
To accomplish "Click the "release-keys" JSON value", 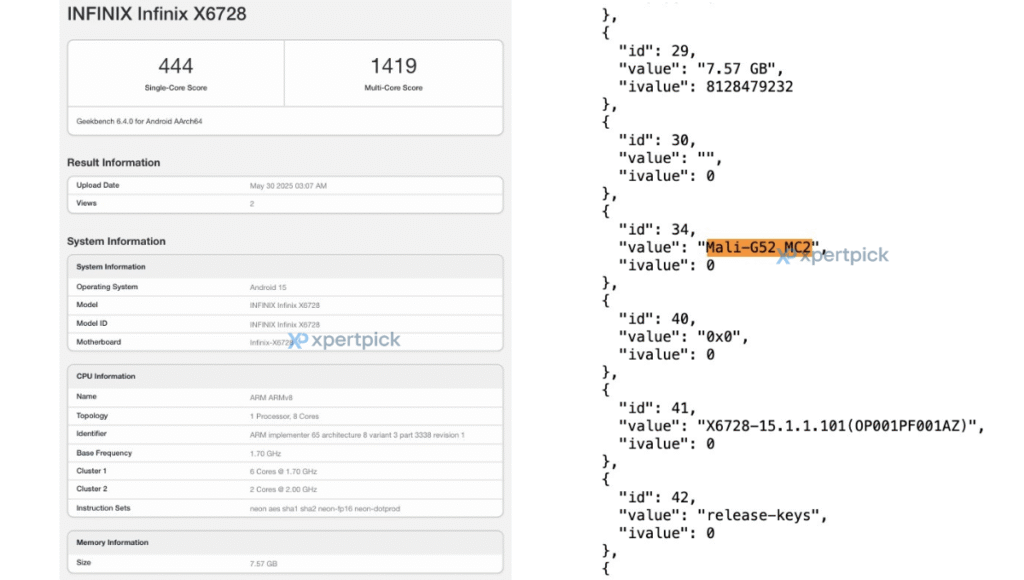I will [764, 515].
